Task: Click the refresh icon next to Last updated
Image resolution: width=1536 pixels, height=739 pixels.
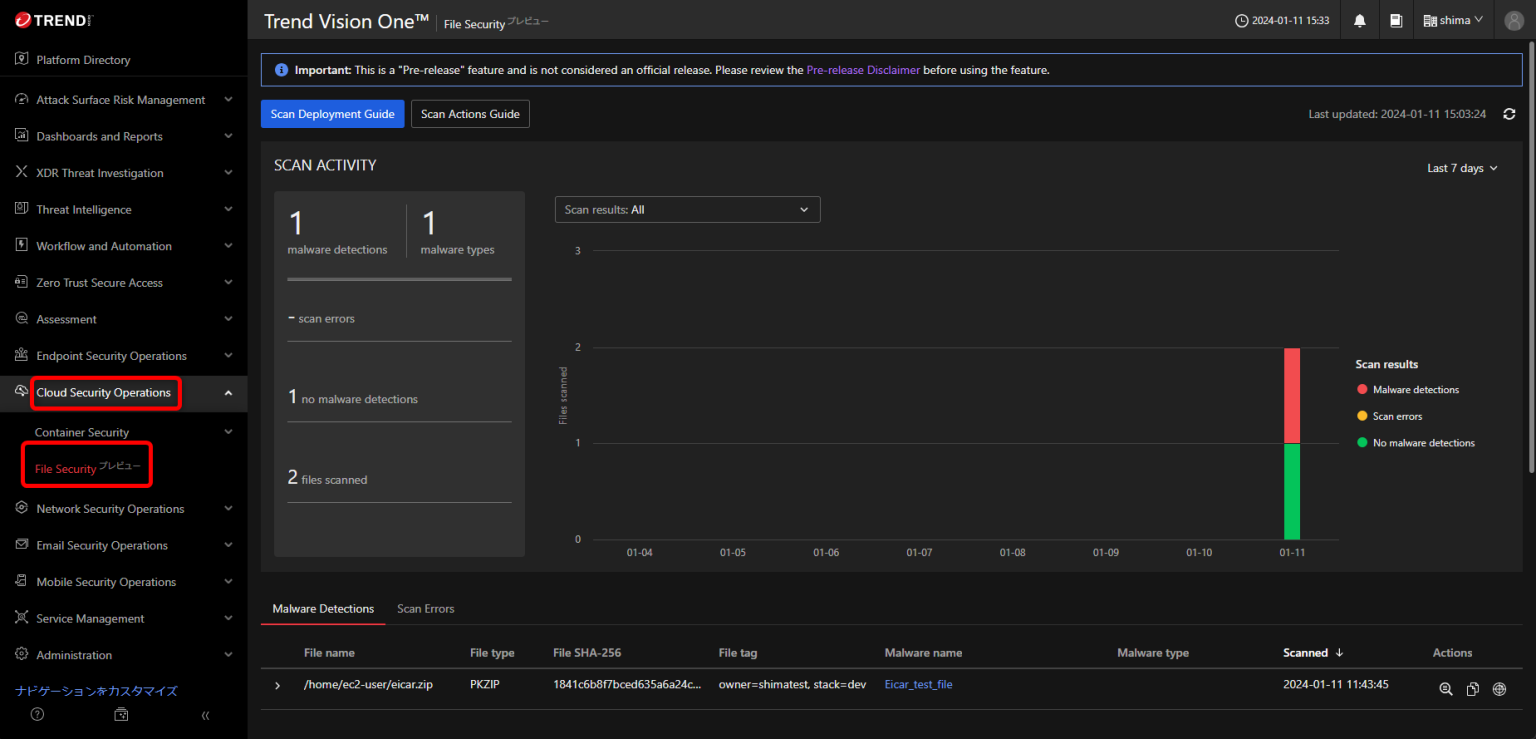Action: click(1510, 113)
